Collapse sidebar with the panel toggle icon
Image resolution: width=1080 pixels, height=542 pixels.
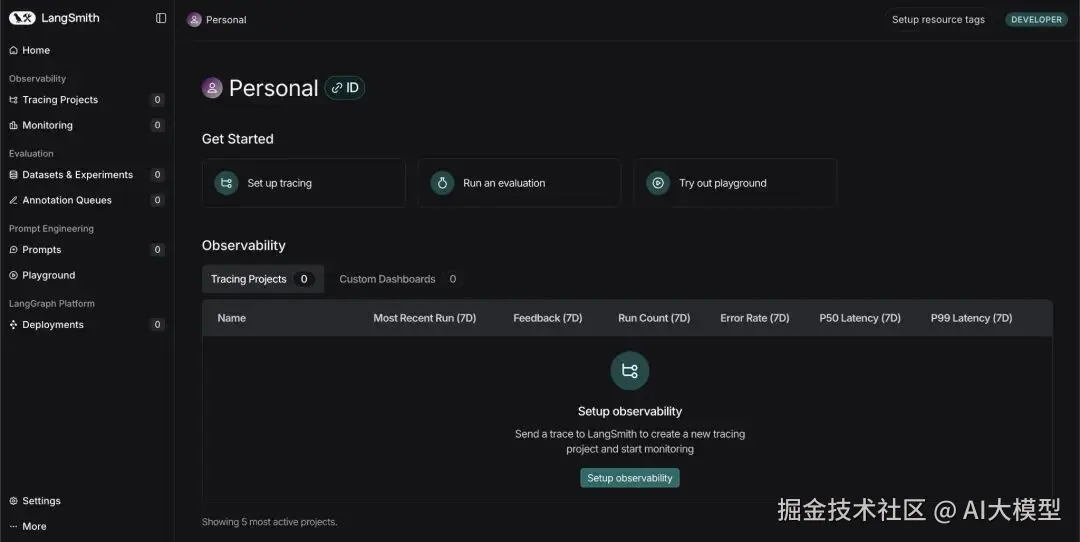(x=161, y=18)
